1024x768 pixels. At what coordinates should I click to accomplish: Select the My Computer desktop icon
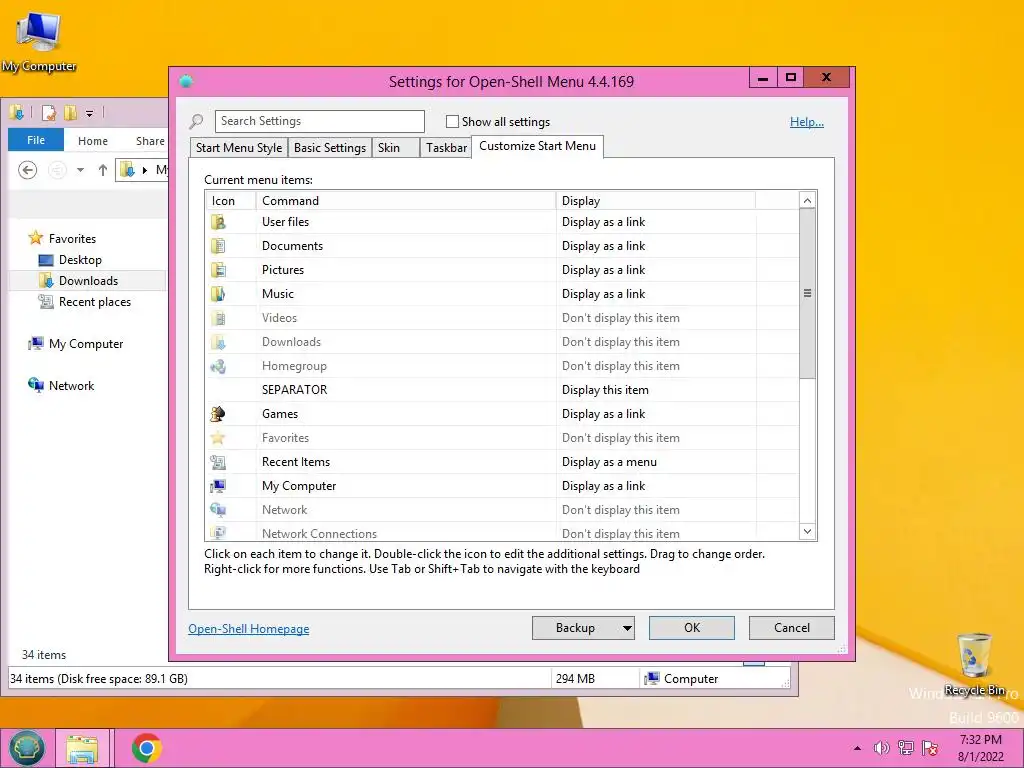tap(39, 42)
